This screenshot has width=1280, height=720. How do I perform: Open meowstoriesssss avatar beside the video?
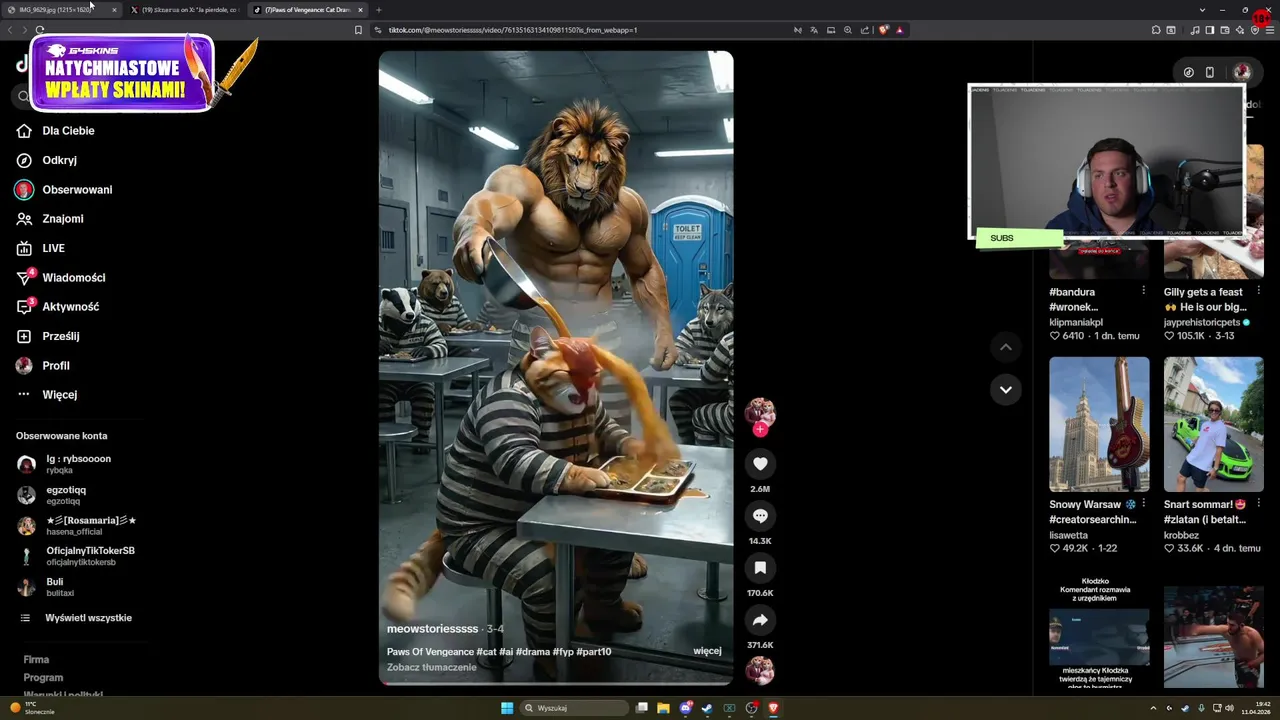(760, 411)
